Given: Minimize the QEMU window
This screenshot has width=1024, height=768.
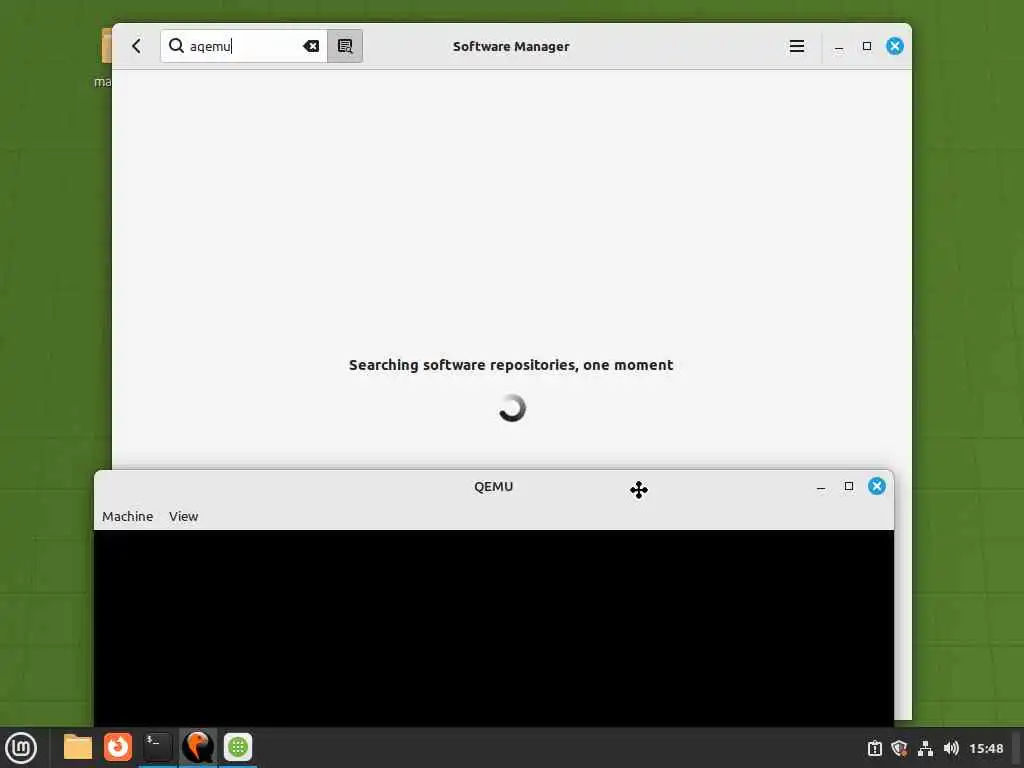Looking at the screenshot, I should (x=821, y=487).
